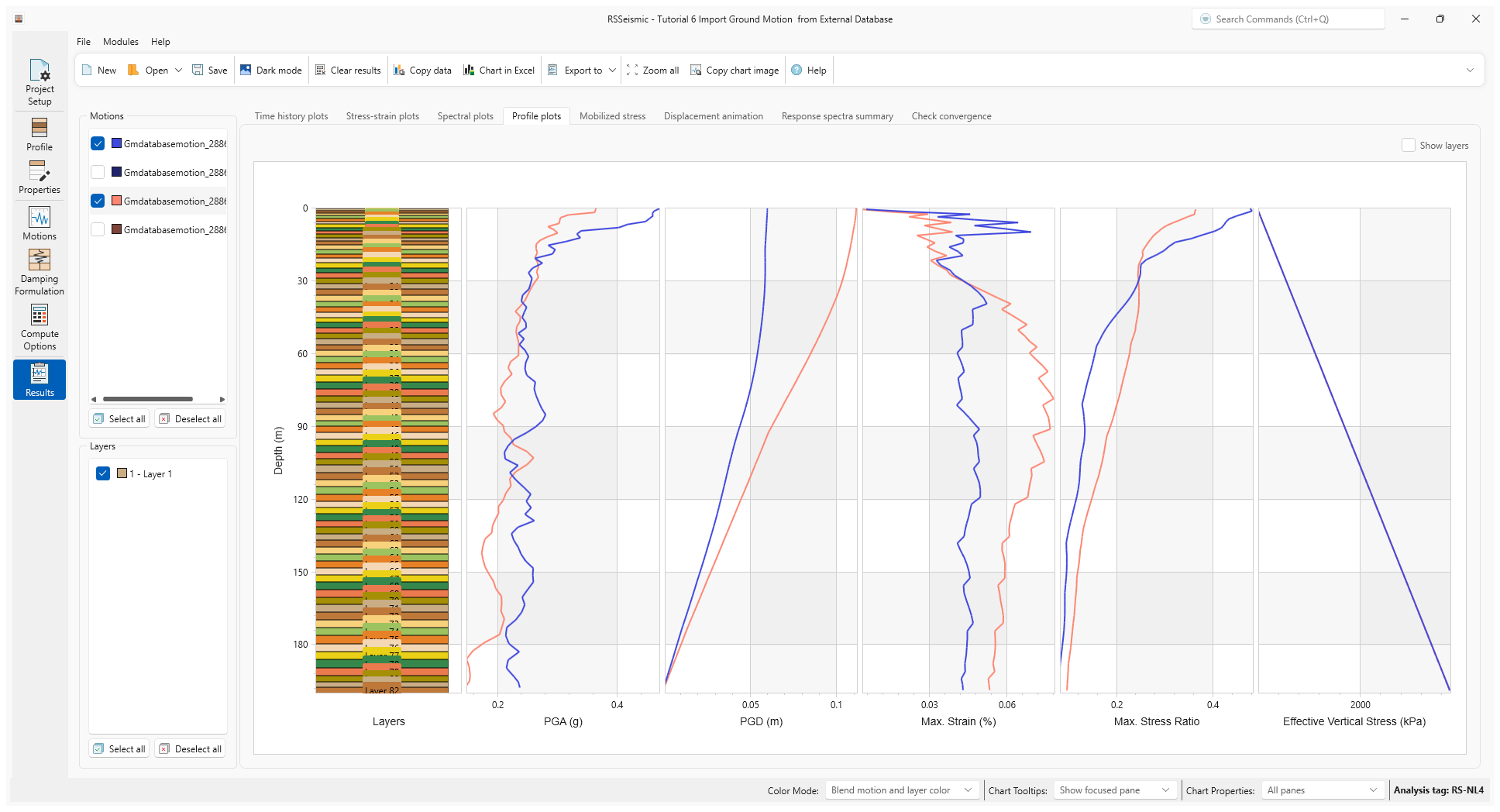1500x812 pixels.
Task: Open Chart in Excel
Action: tap(499, 70)
